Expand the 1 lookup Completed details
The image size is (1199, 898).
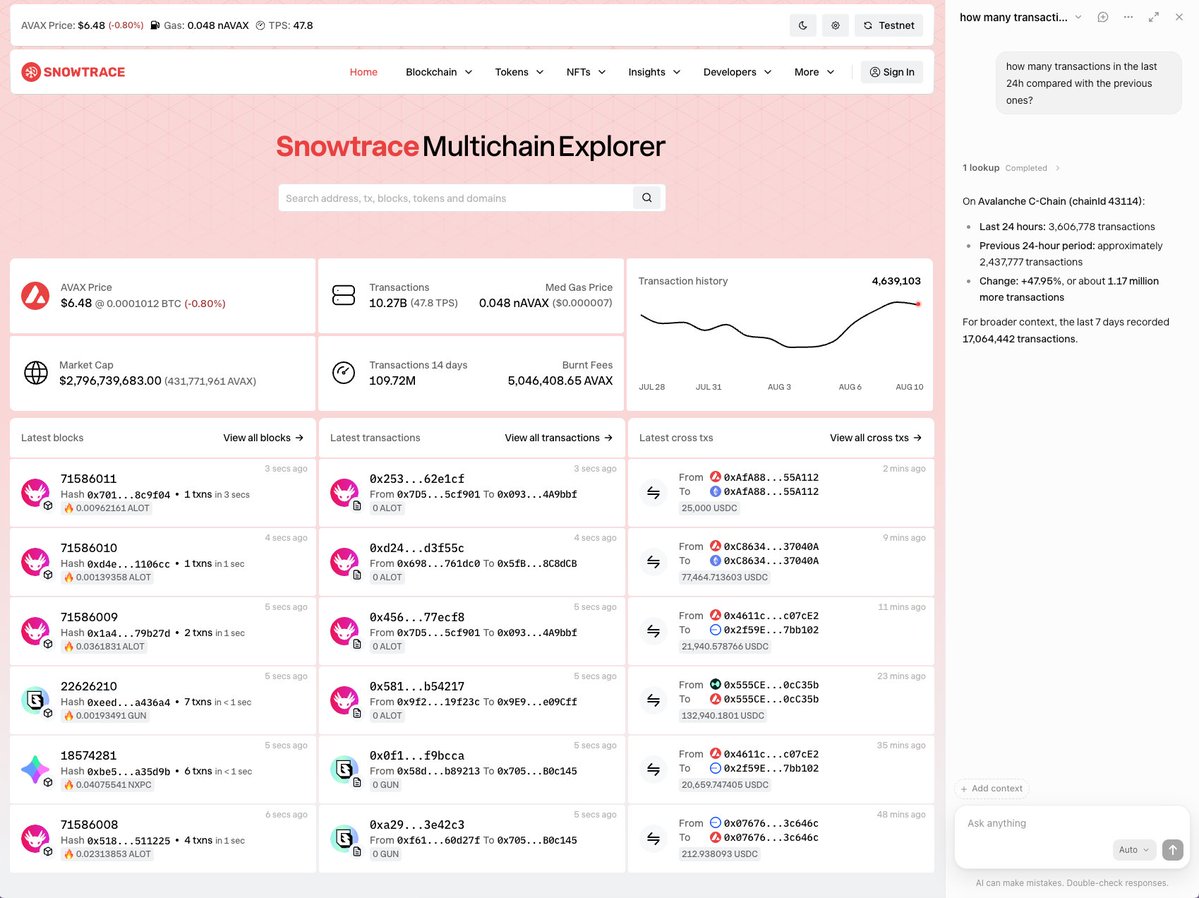[1011, 168]
